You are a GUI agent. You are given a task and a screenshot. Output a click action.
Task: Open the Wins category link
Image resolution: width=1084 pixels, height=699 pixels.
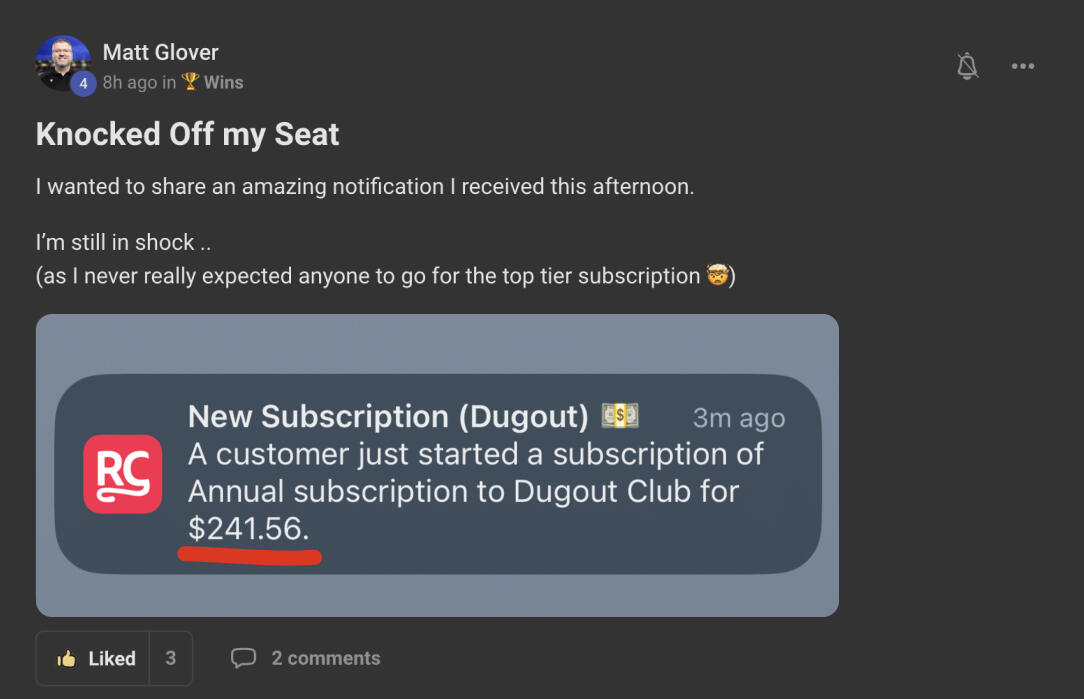pos(223,82)
